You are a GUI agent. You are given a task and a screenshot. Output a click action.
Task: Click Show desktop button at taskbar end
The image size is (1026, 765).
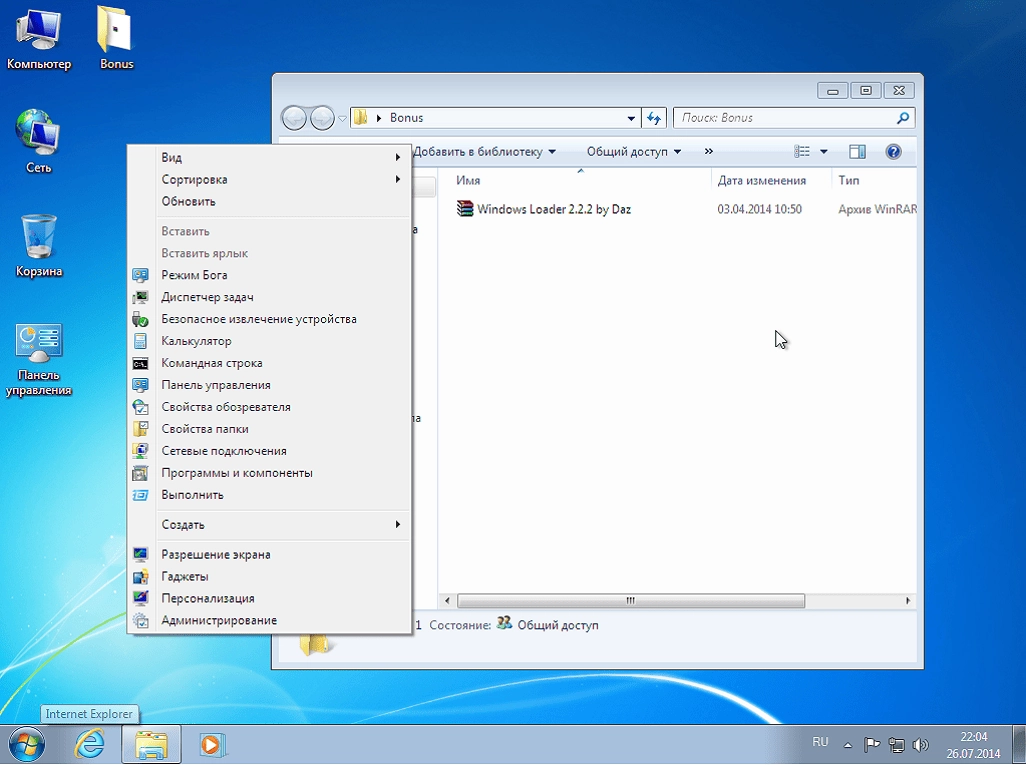[1020, 745]
